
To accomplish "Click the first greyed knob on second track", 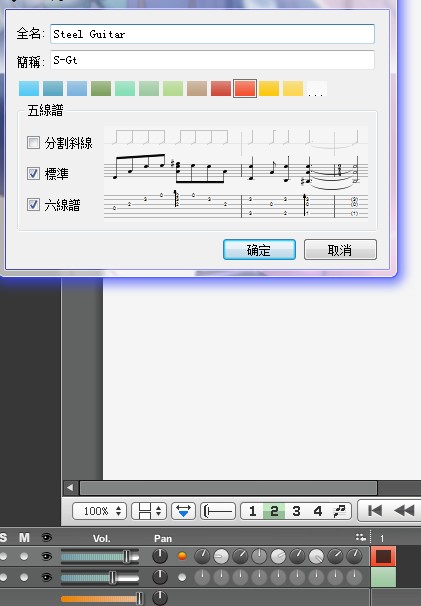I will pyautogui.click(x=202, y=577).
